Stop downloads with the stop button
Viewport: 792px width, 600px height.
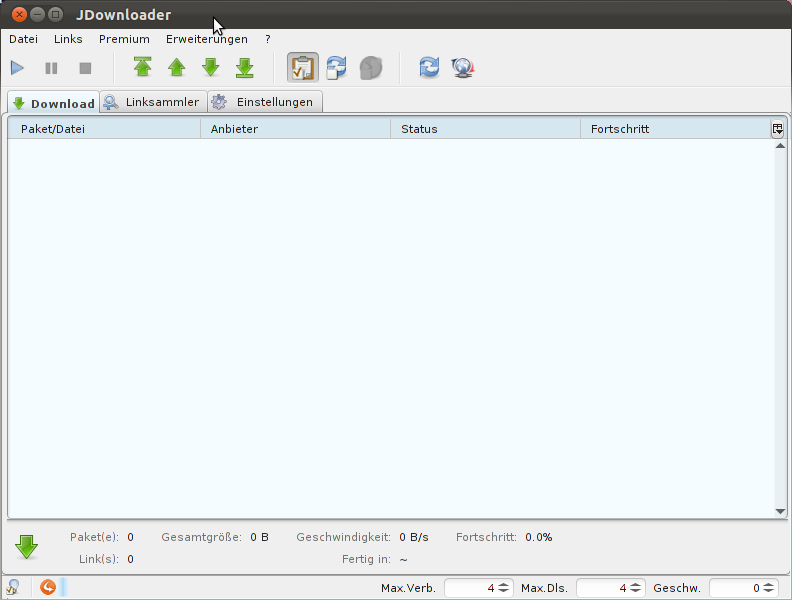pyautogui.click(x=85, y=68)
